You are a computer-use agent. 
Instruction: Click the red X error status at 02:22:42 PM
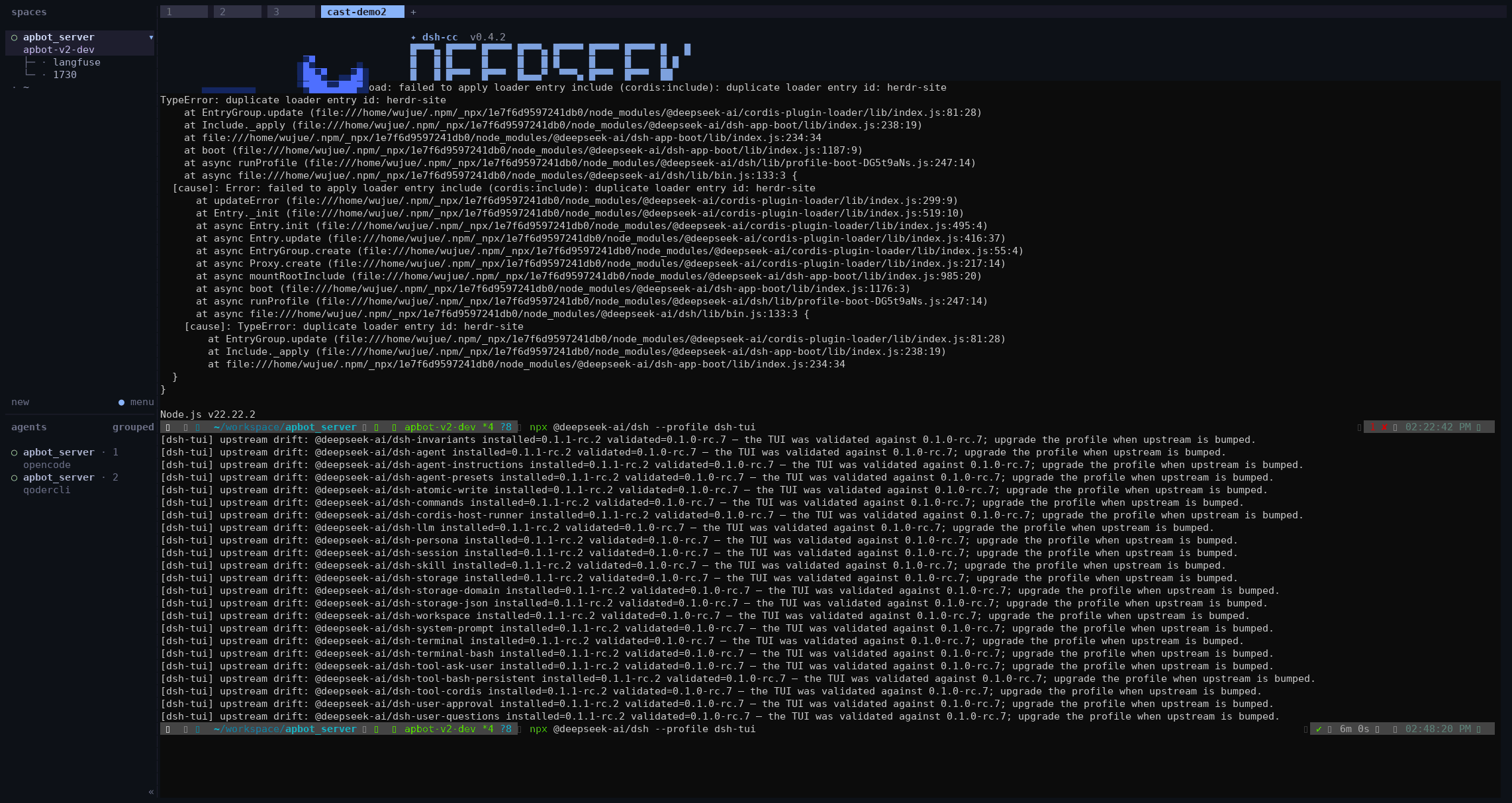1384,427
